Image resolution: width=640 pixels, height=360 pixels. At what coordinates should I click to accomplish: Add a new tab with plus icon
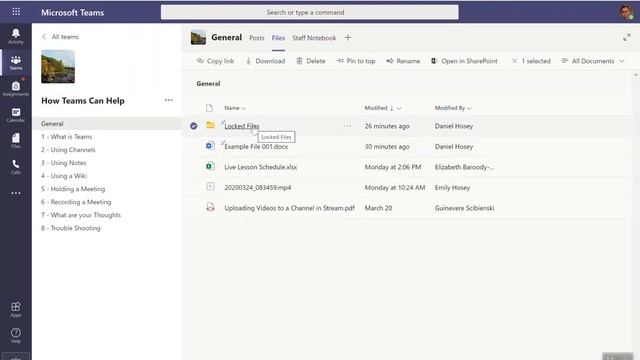point(348,38)
